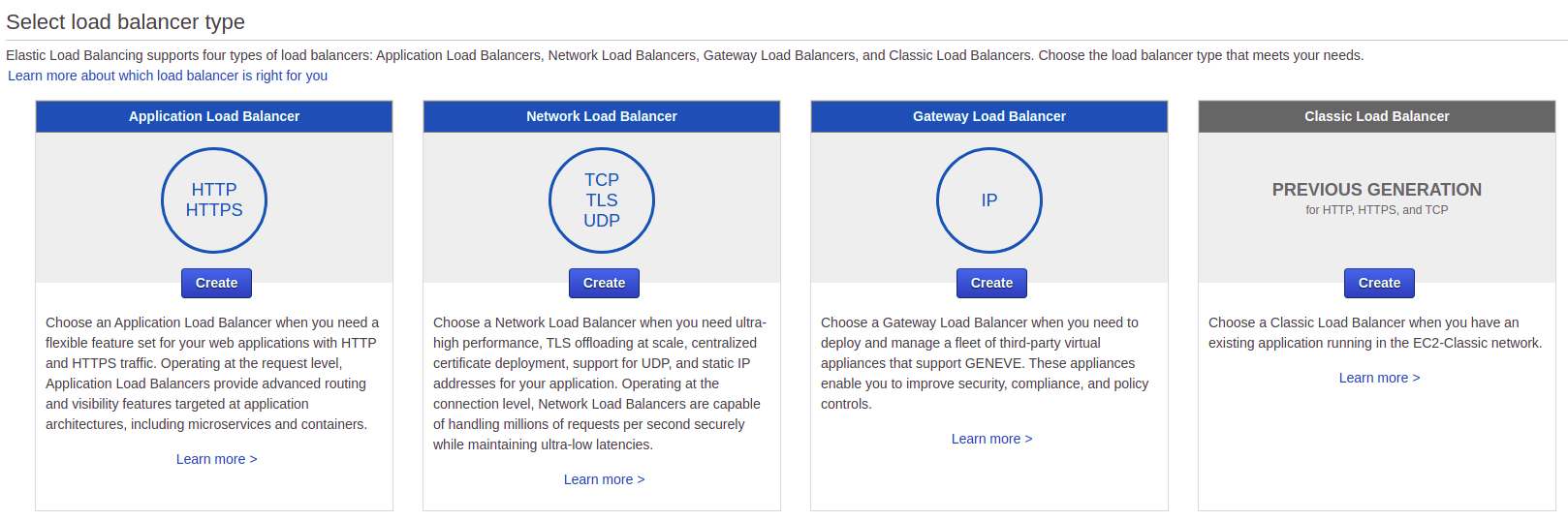1568x521 pixels.
Task: Learn more about Gateway Load Balancer
Action: point(991,439)
